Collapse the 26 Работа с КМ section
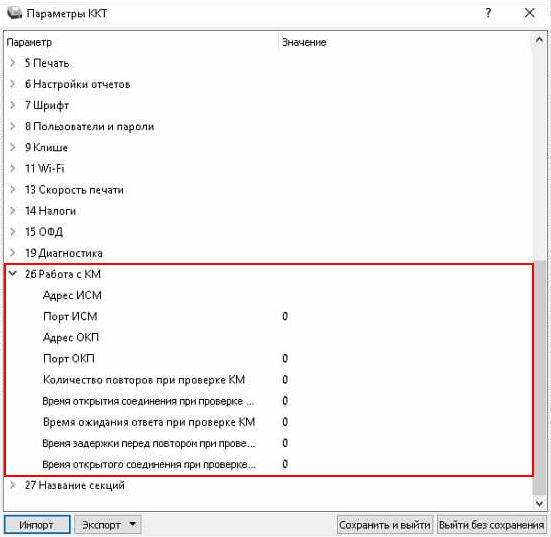The width and height of the screenshot is (551, 537). pos(13,274)
